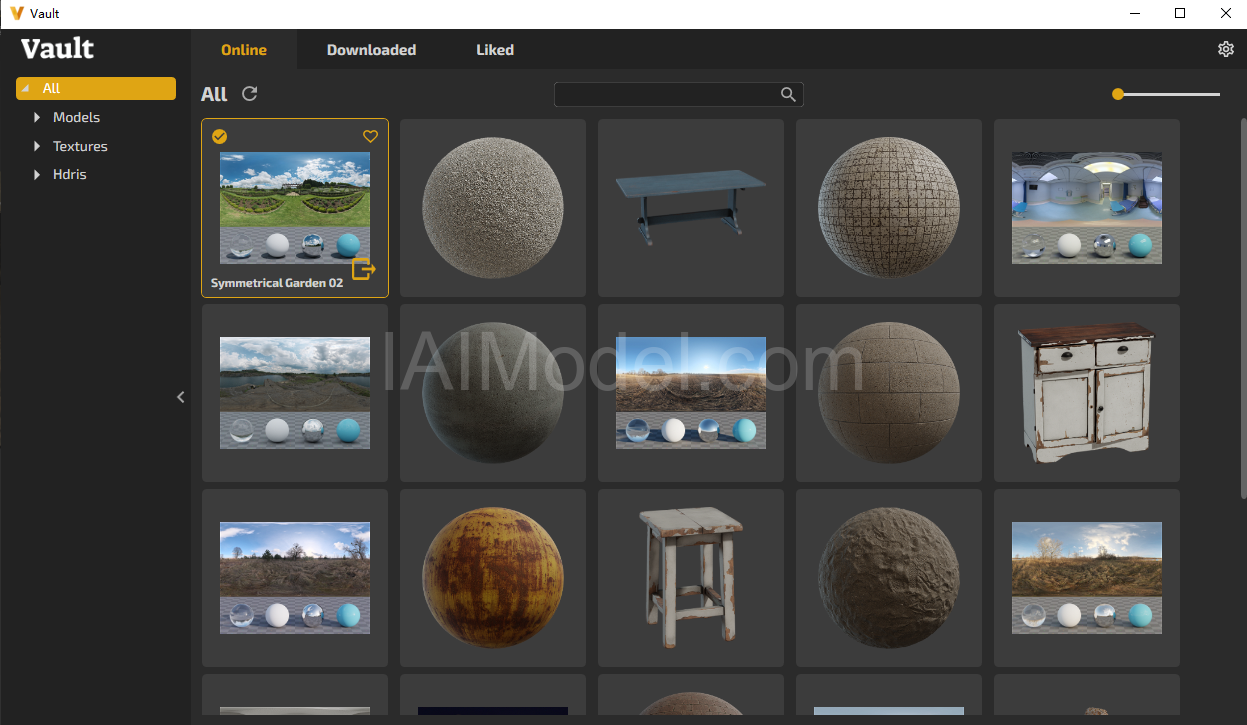Screen dimensions: 1247x725
Task: Pick the worn wooden stool model
Action: (x=691, y=578)
